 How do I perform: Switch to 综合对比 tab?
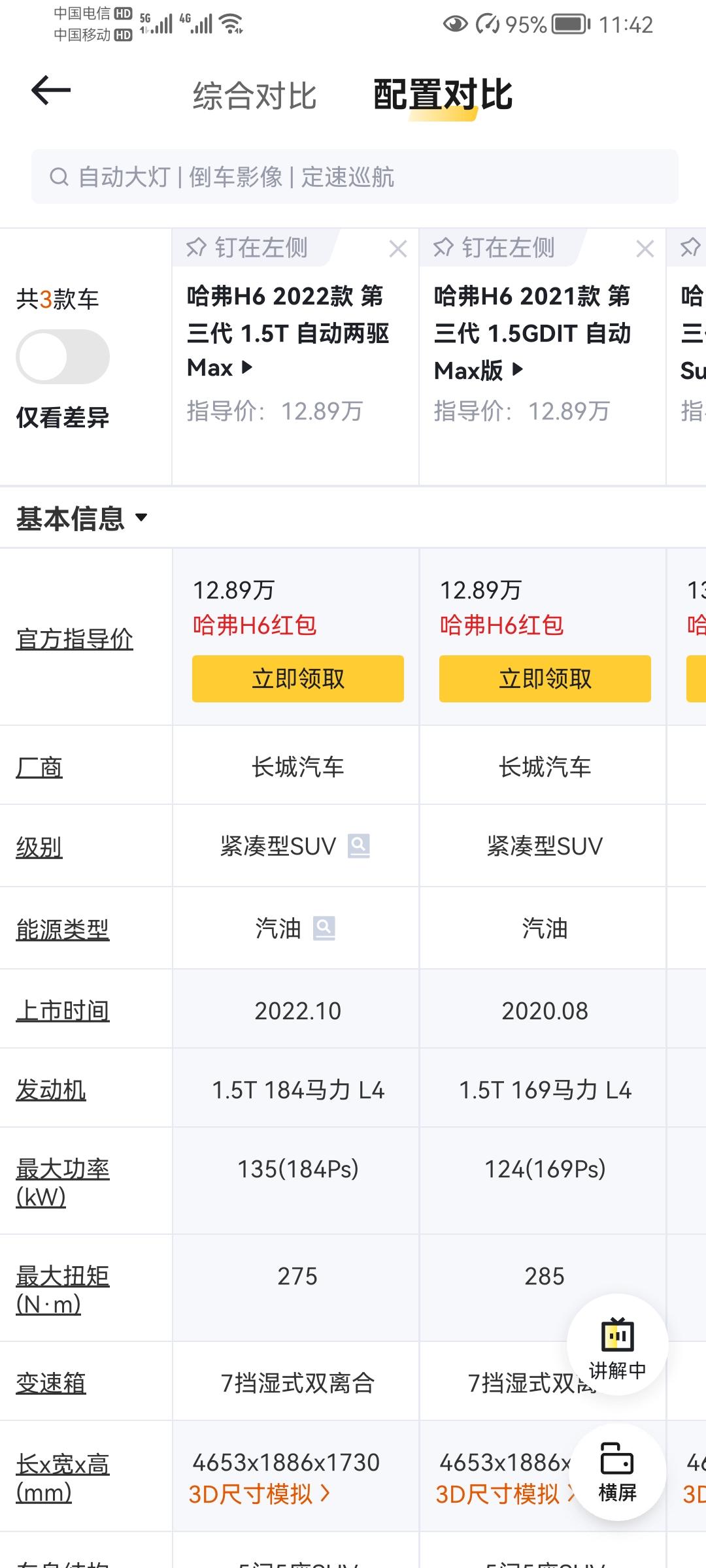[255, 96]
